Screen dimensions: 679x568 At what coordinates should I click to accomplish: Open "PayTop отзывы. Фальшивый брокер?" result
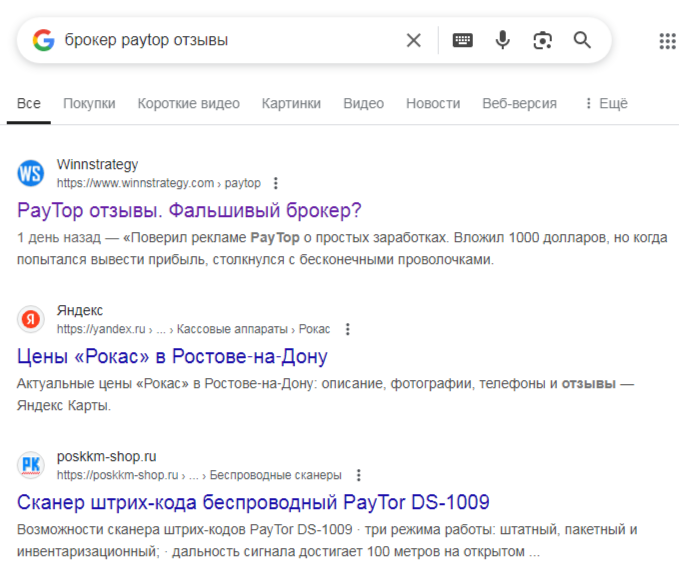pos(189,210)
